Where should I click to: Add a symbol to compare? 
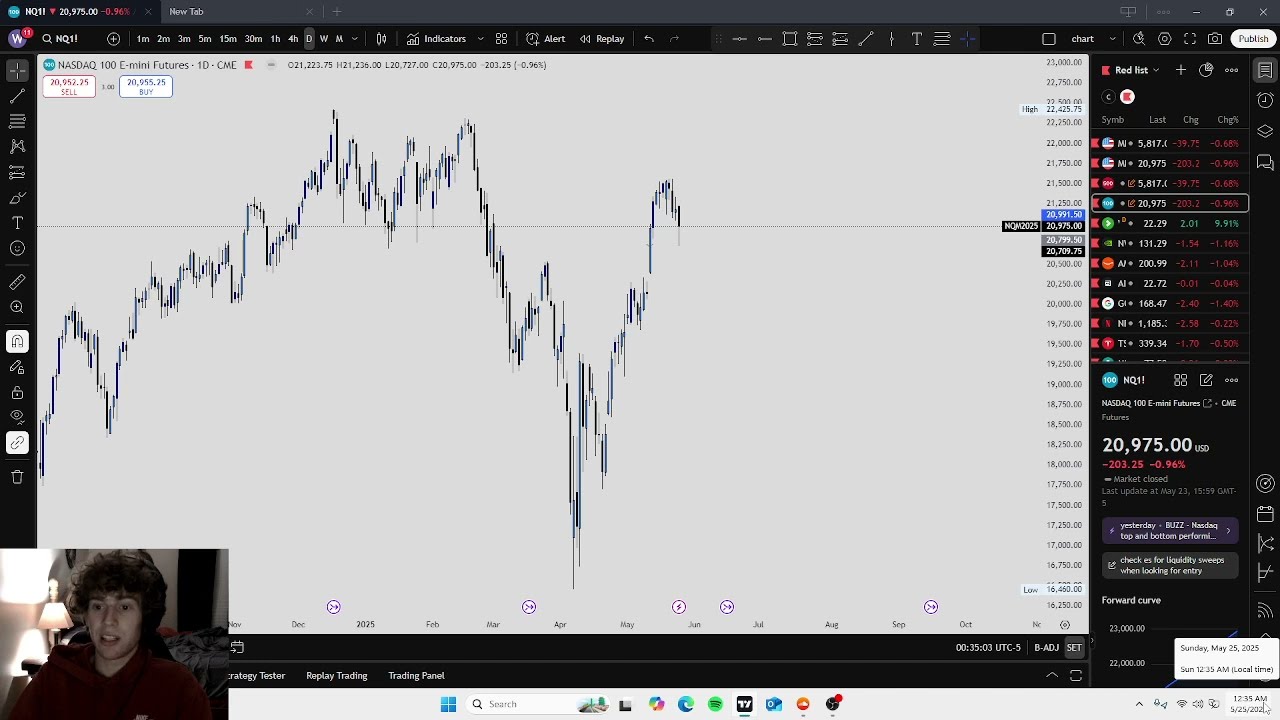tap(113, 39)
